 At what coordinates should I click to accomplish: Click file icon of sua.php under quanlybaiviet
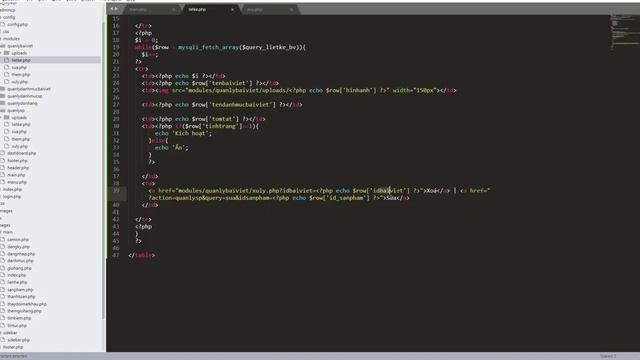(x=6, y=67)
